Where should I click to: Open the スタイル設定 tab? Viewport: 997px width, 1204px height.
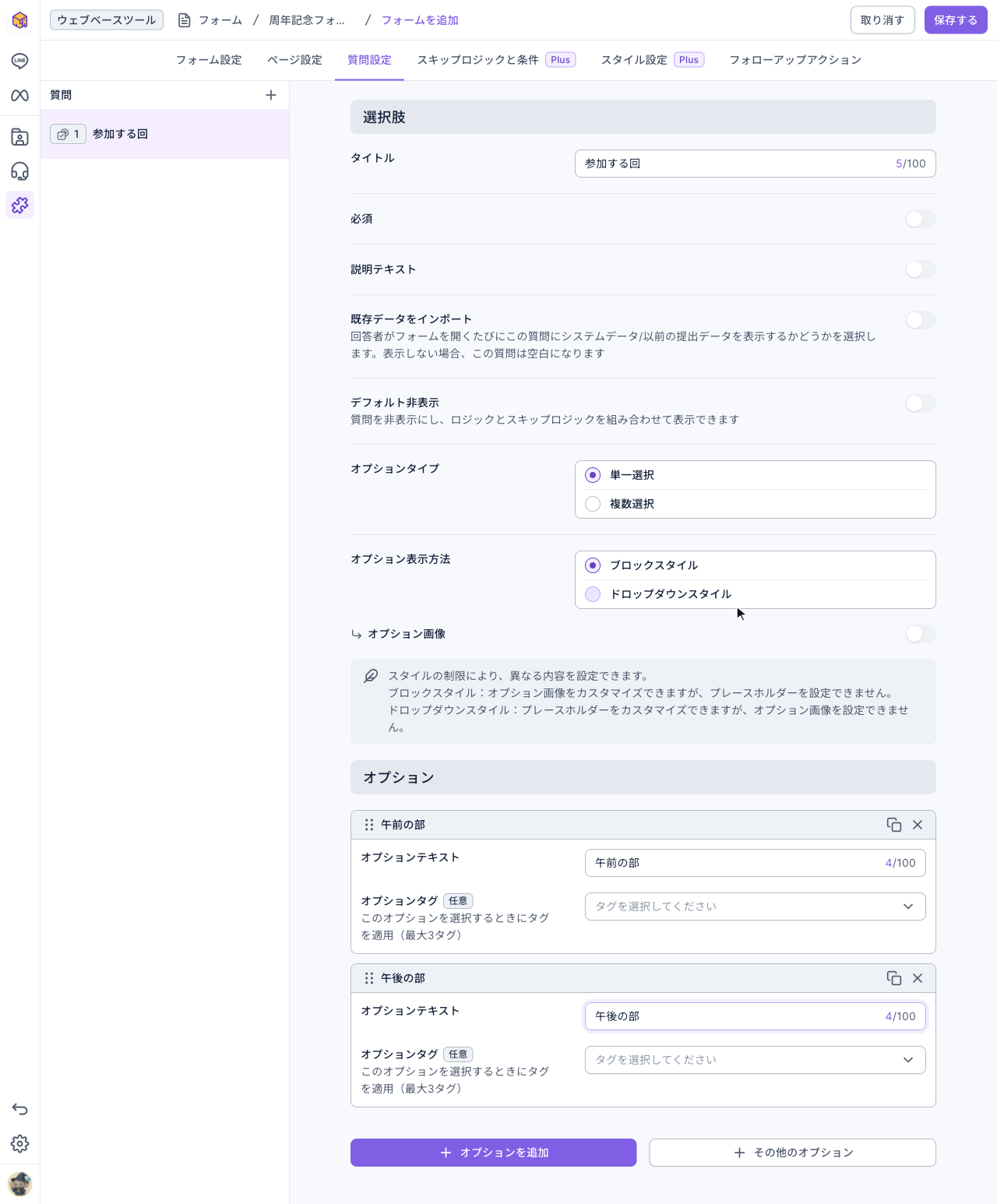click(x=652, y=60)
